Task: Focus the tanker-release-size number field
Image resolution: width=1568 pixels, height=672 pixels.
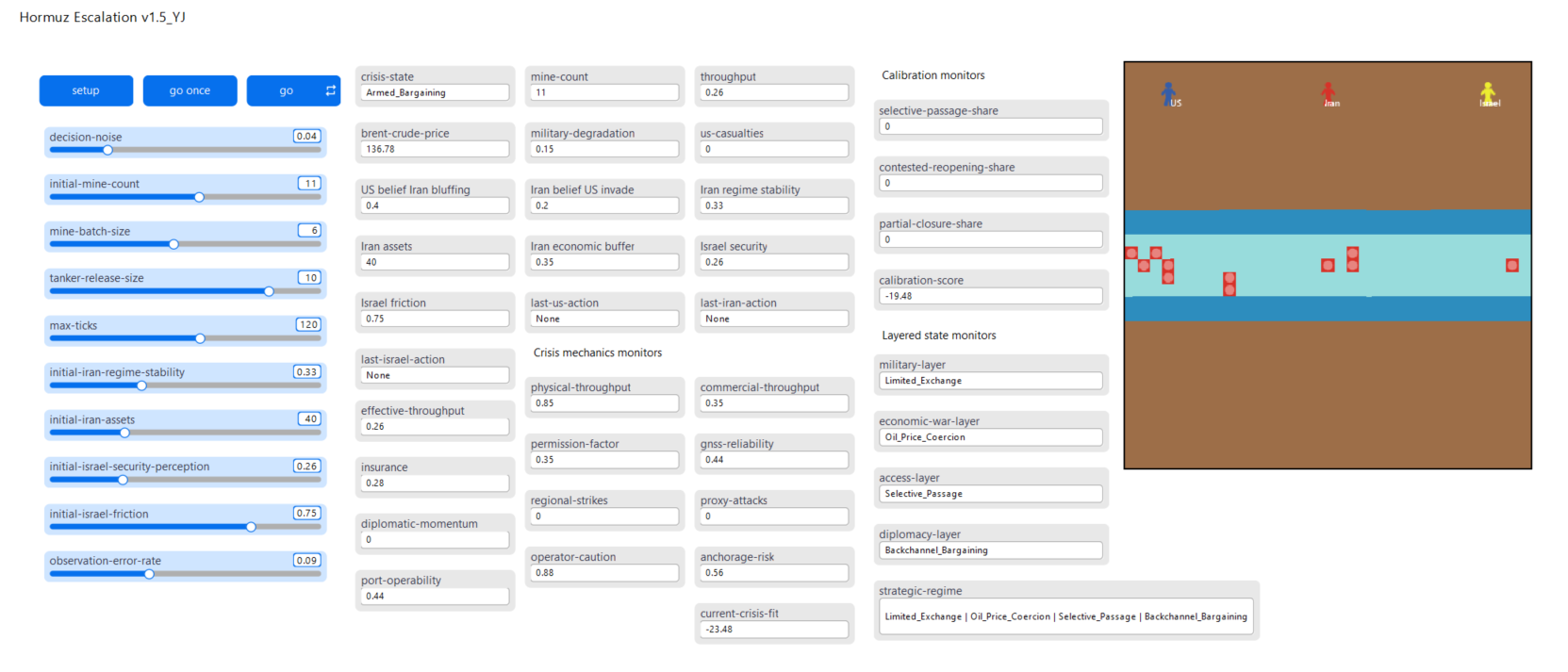Action: [309, 278]
